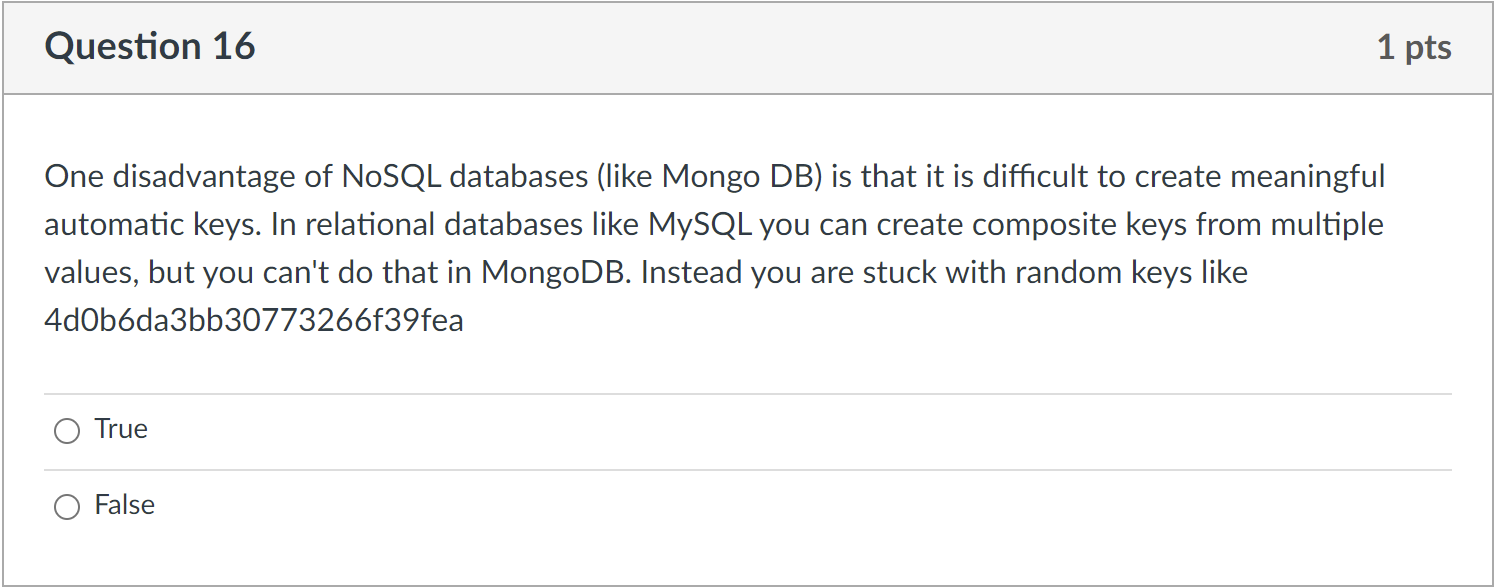
Task: Click the True answer label
Action: point(120,428)
